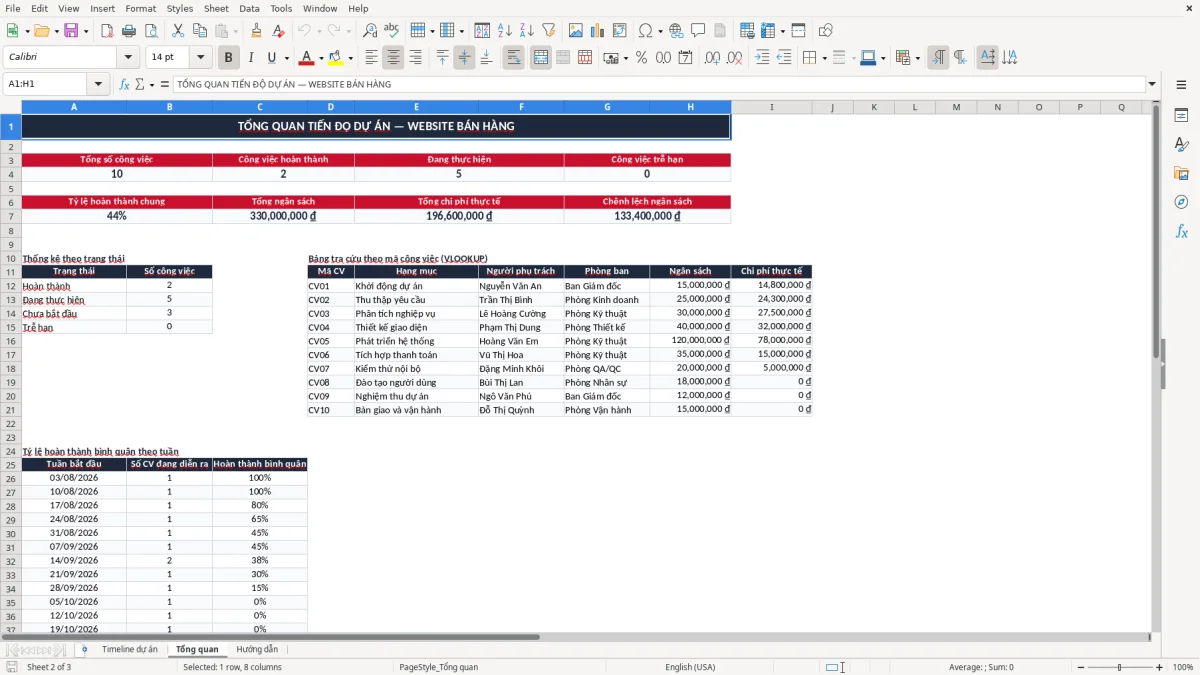Open the Styles menu
This screenshot has height=675, width=1200.
coord(180,8)
